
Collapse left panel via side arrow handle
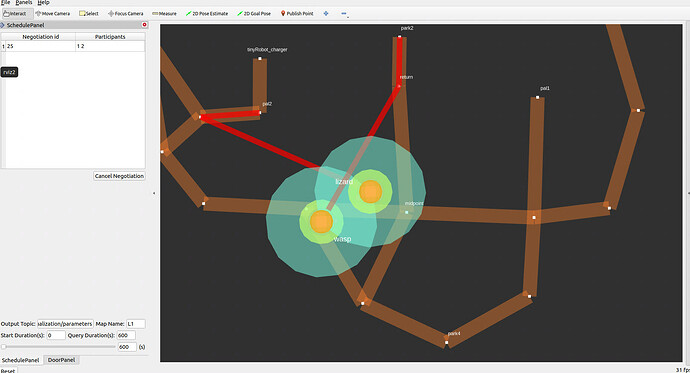[x=154, y=193]
